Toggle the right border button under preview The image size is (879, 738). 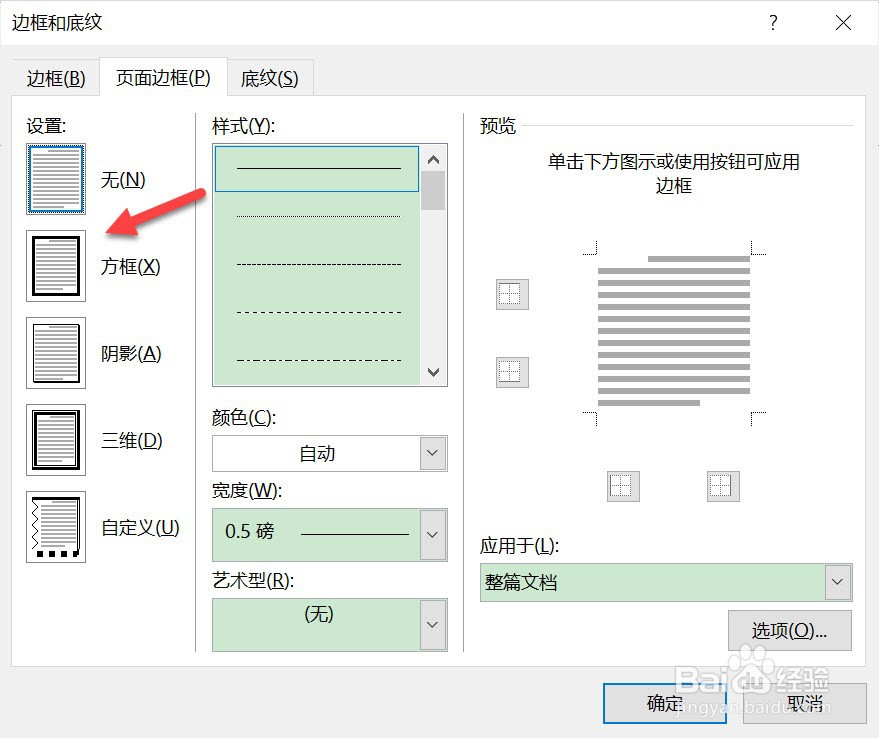click(723, 486)
